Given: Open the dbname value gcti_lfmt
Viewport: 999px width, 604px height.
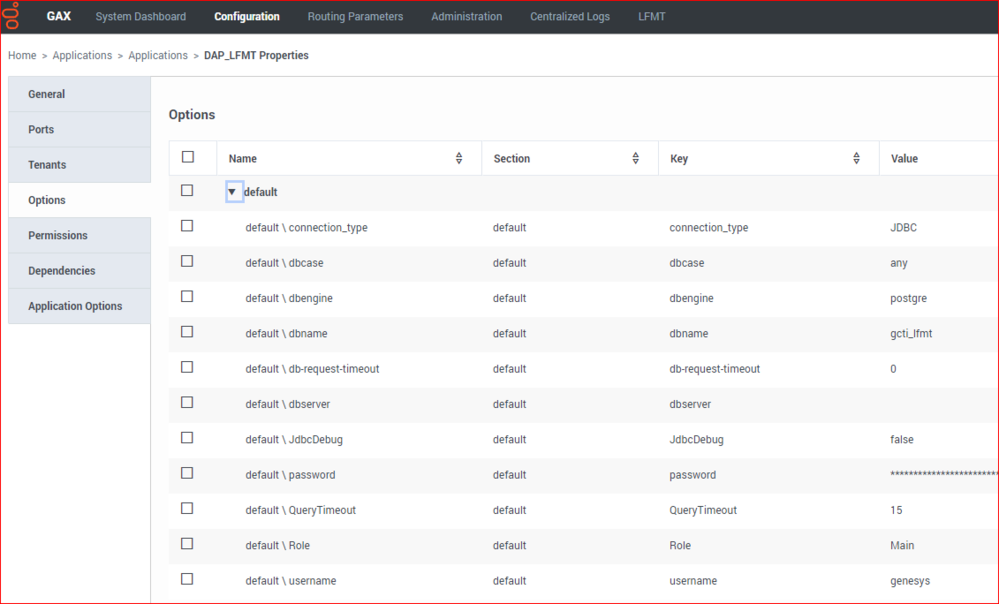Looking at the screenshot, I should 911,333.
